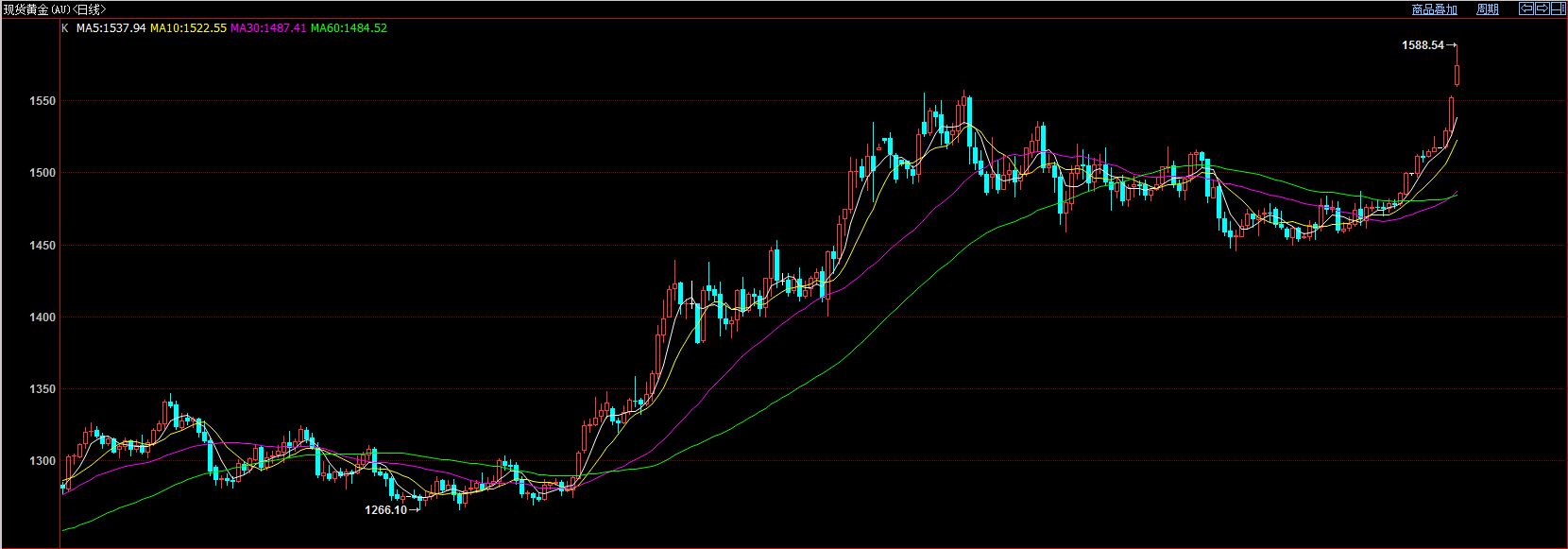Open the 周期 period selector
Viewport: 1568px width, 549px height.
point(1488,9)
